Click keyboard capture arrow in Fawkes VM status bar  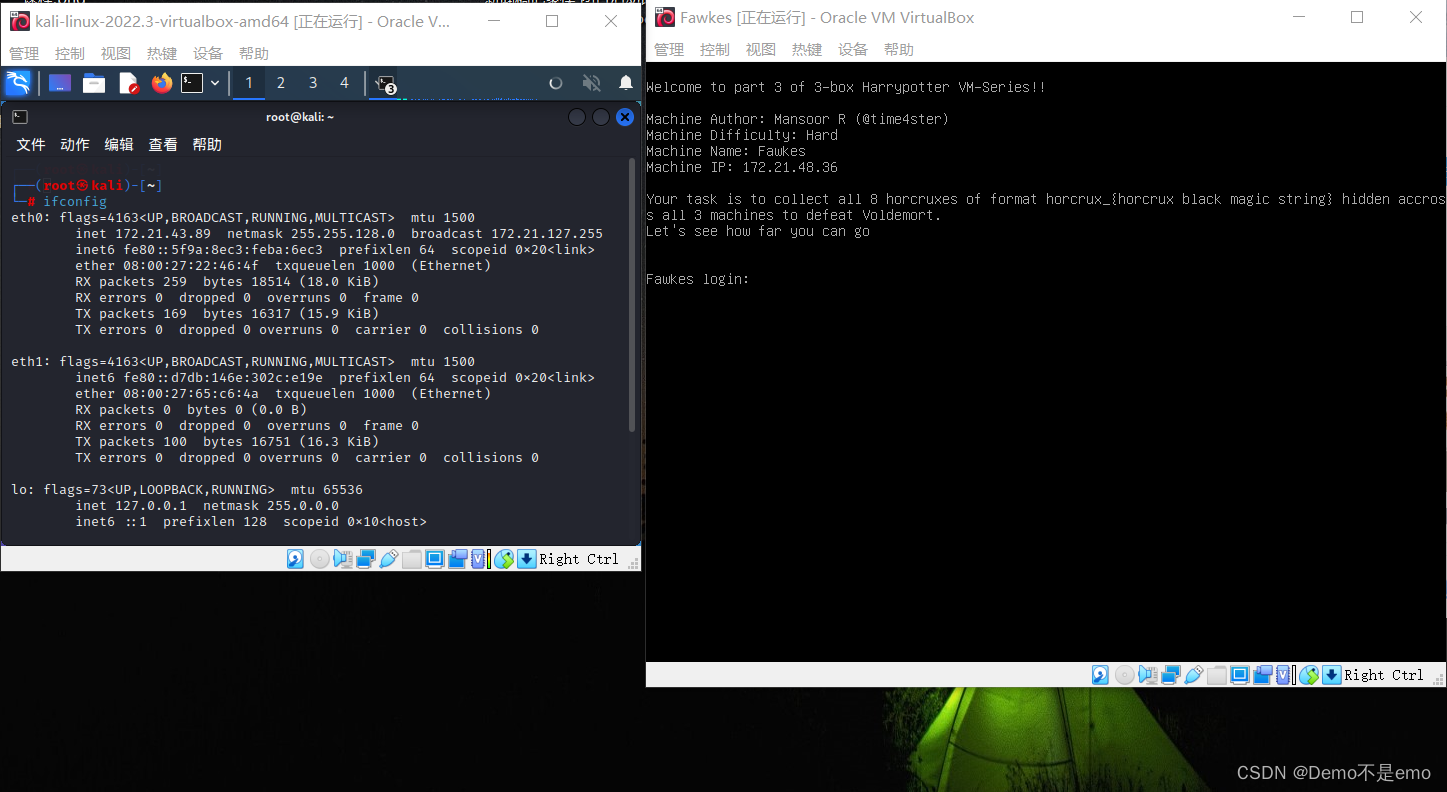coord(1332,675)
